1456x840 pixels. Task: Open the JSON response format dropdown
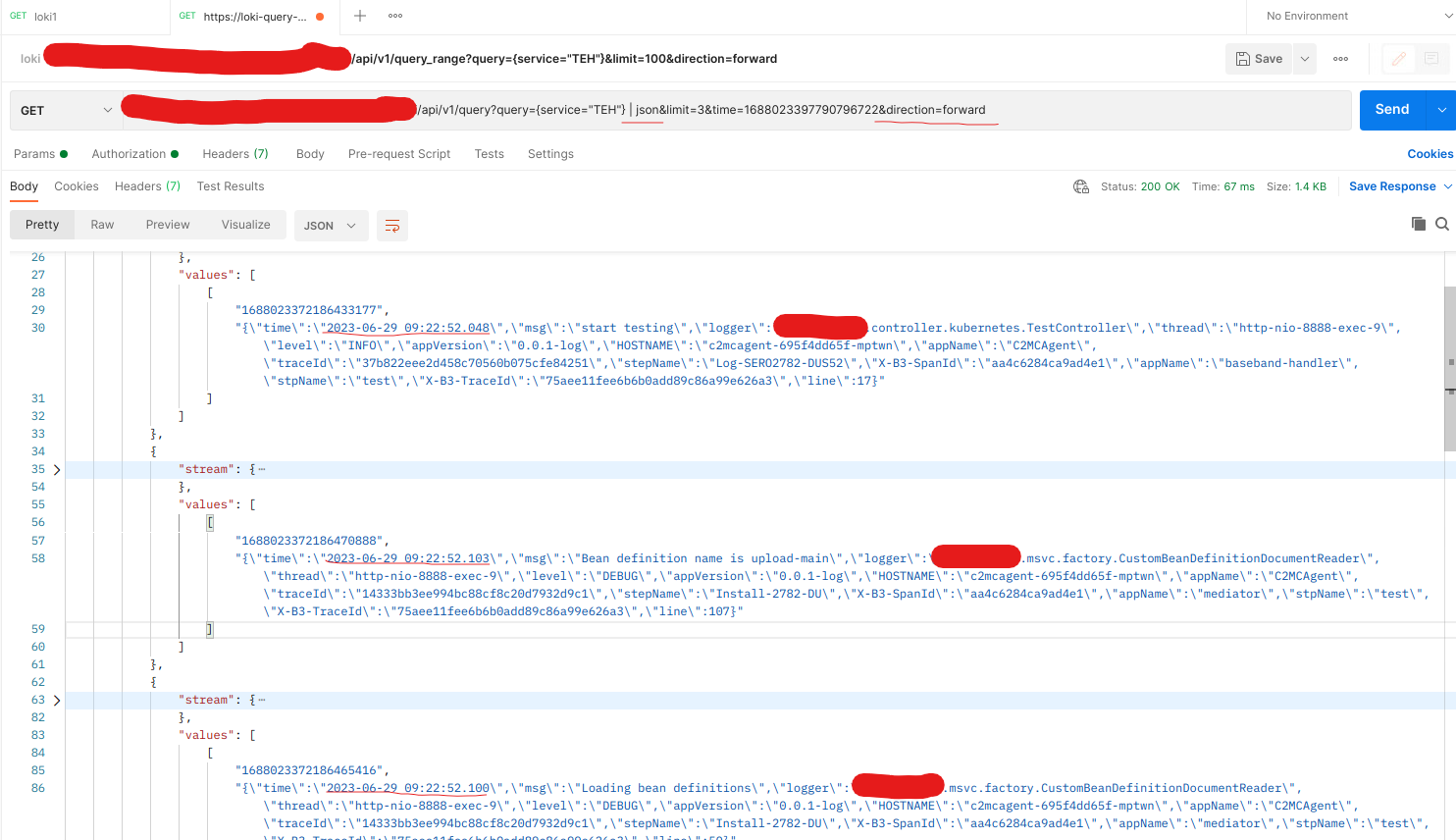[x=331, y=225]
